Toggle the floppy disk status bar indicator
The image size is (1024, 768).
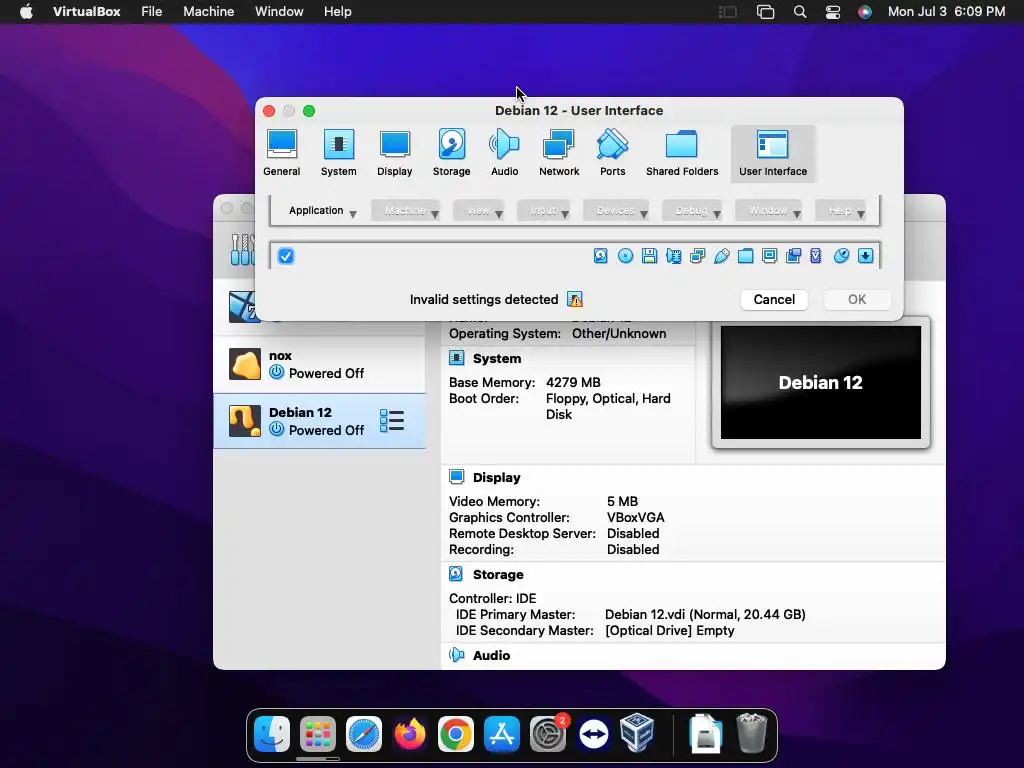point(649,256)
